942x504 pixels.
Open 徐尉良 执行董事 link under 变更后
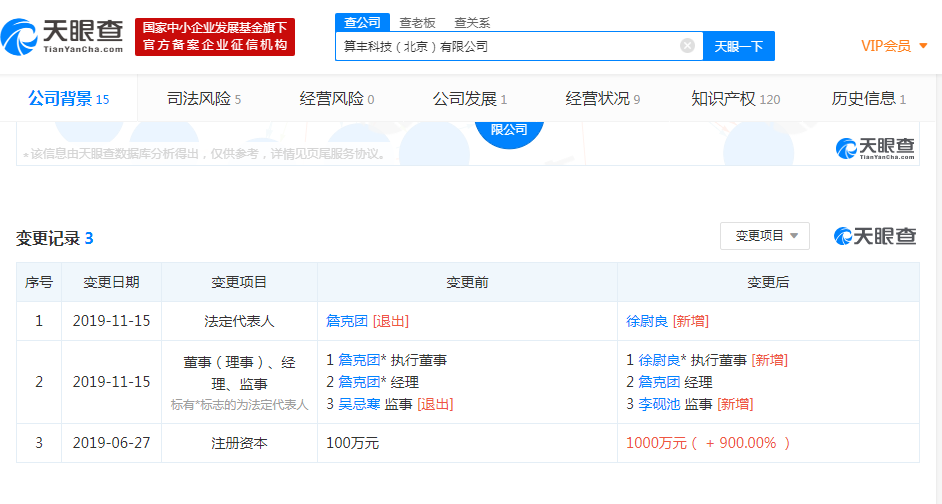coord(659,360)
